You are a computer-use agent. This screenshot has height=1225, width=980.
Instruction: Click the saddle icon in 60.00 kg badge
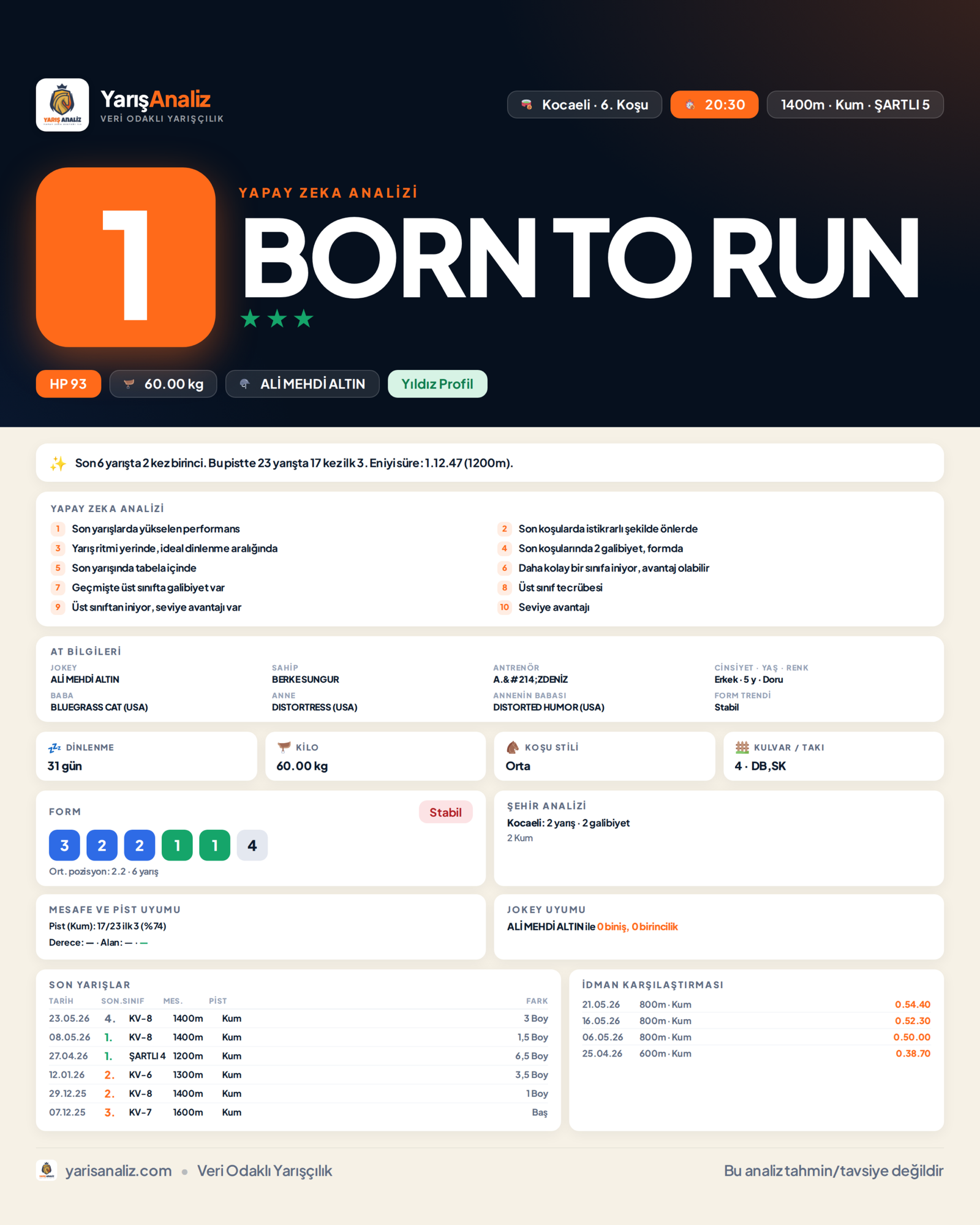click(129, 384)
